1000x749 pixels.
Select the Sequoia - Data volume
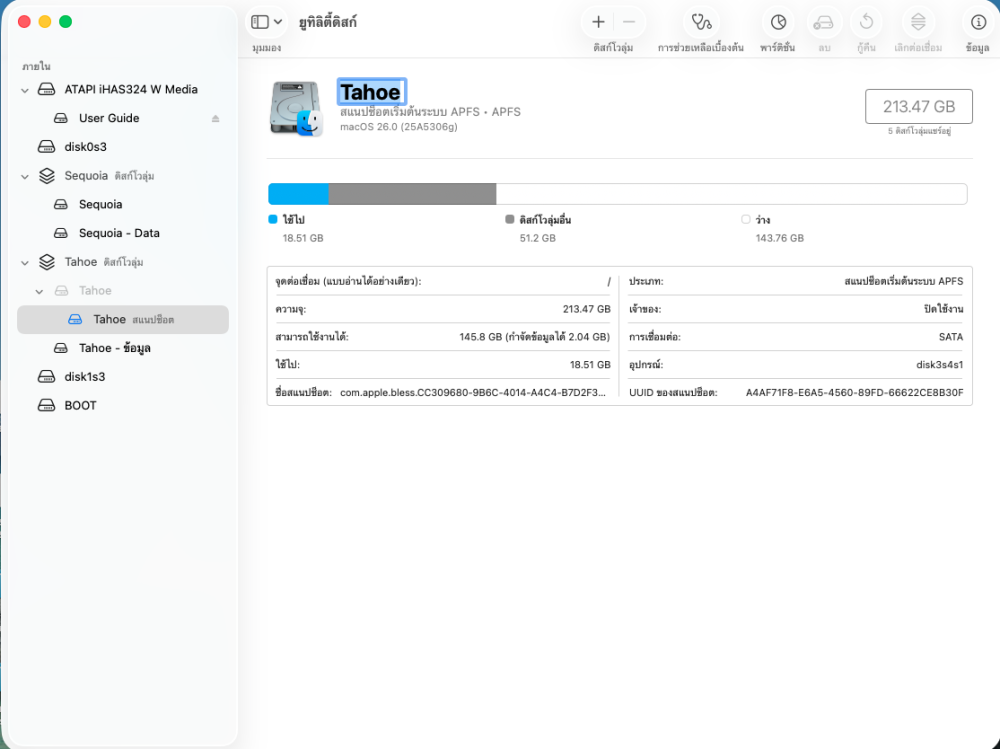[122, 233]
